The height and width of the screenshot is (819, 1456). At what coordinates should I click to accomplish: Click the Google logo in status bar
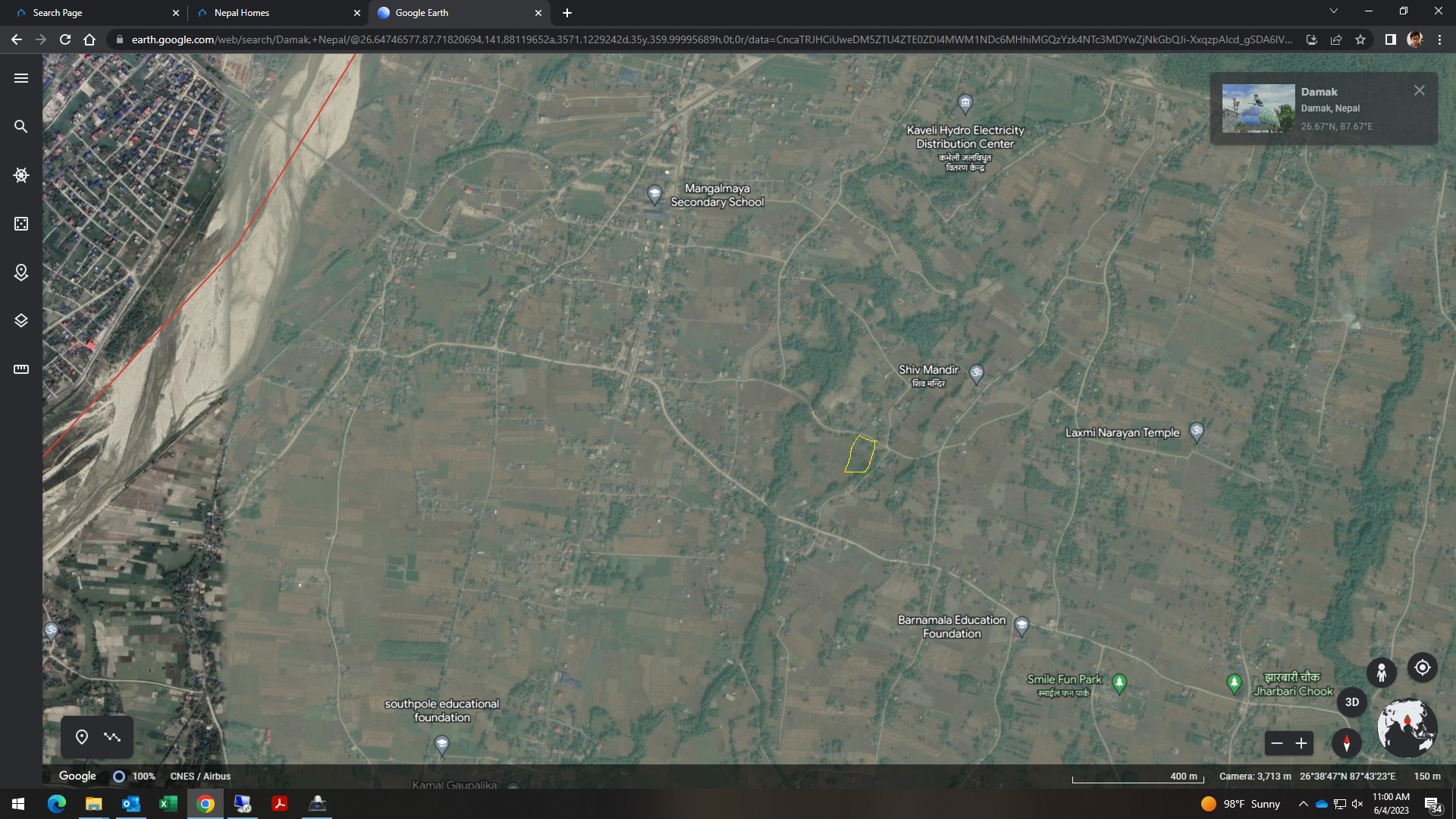77,776
